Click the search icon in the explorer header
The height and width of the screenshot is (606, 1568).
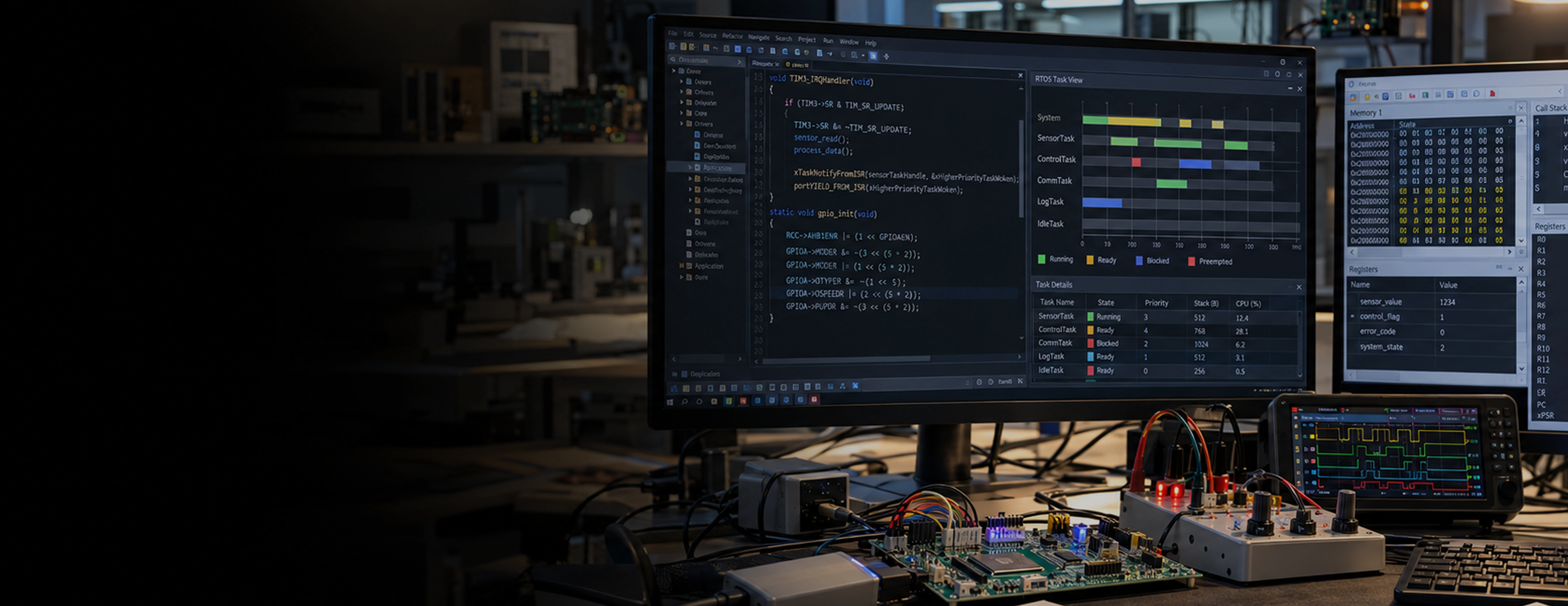click(673, 60)
